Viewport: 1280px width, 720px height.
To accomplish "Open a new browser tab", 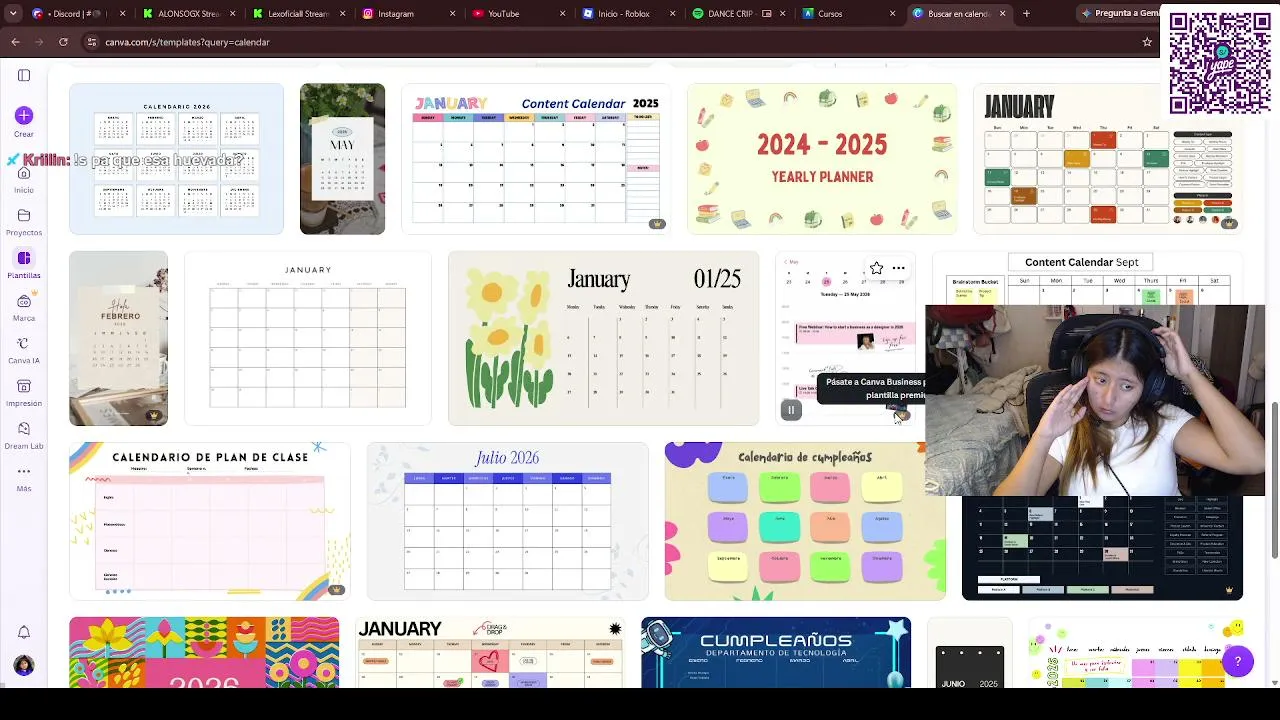I will point(1026,14).
